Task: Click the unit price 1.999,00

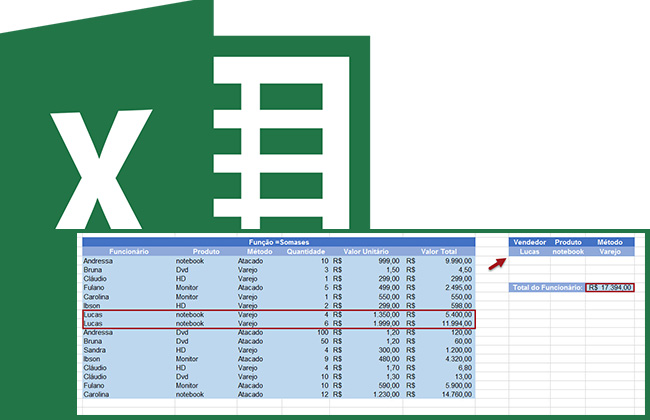Action: (386, 323)
